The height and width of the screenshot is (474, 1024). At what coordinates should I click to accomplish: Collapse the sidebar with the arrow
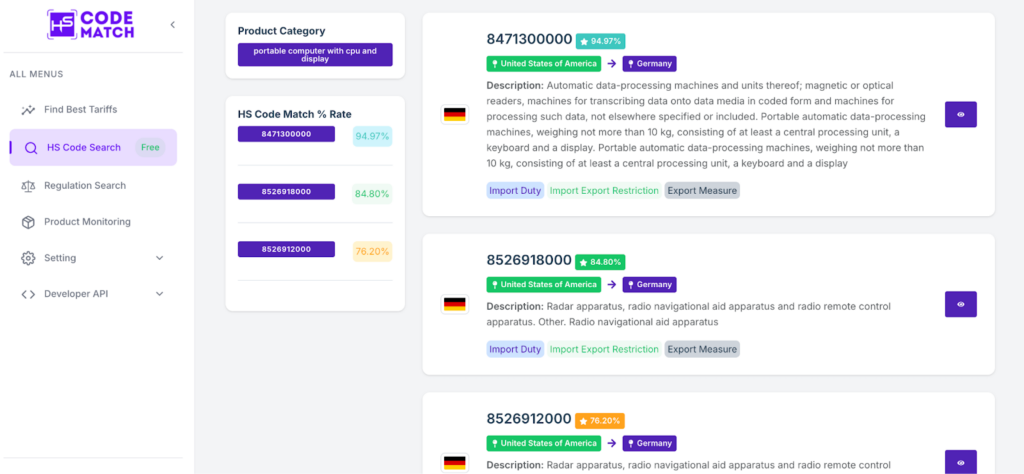[x=172, y=25]
